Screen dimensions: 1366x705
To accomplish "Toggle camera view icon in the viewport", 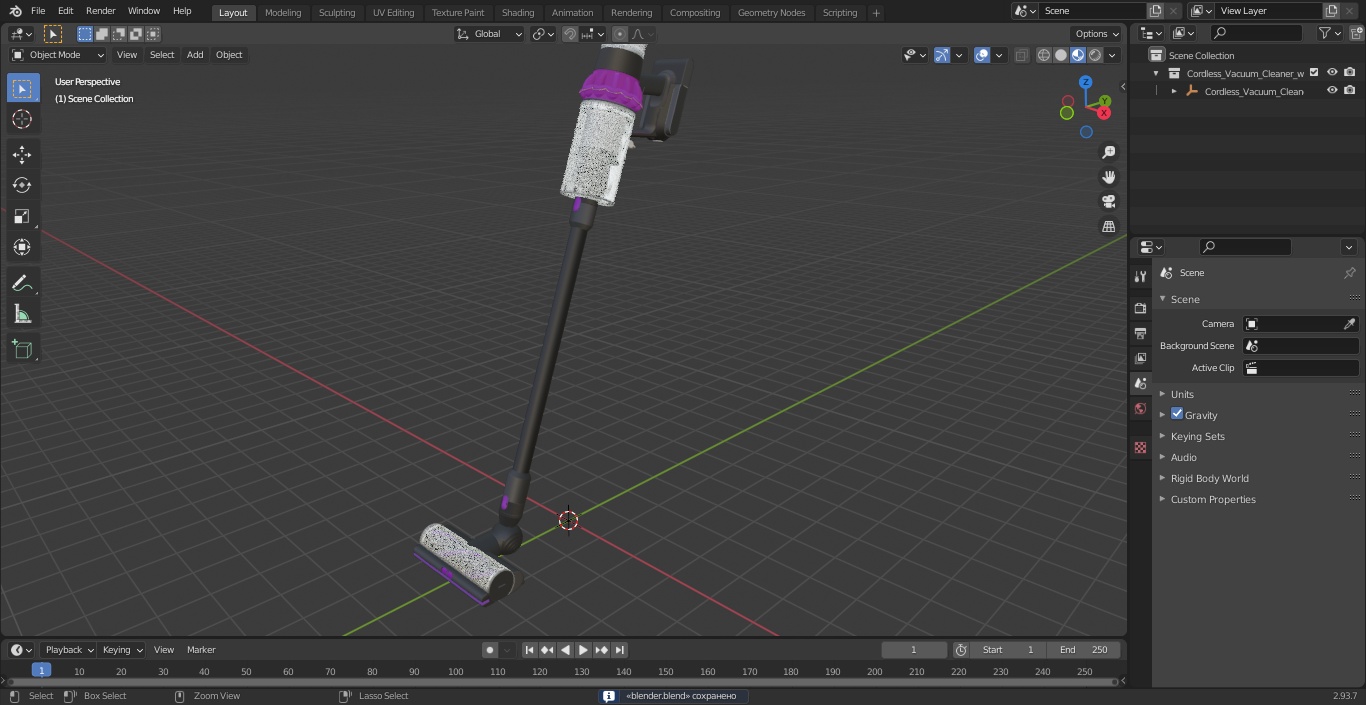I will 1108,202.
